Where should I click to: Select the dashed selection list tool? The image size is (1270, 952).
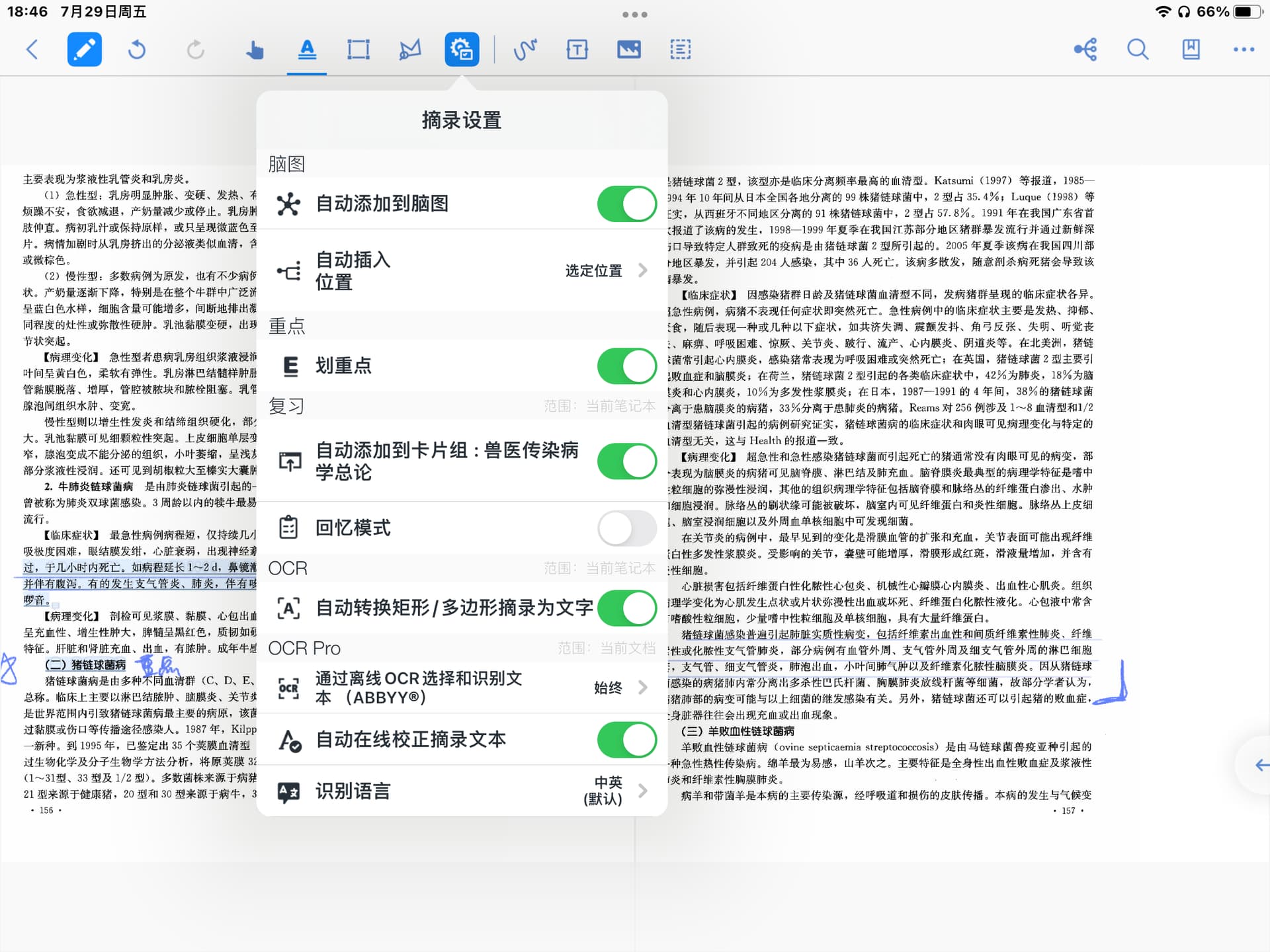[x=681, y=50]
